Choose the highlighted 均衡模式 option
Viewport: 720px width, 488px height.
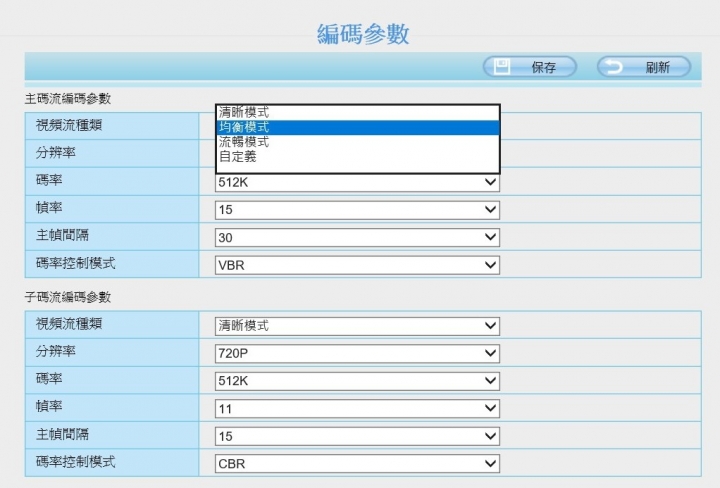[x=358, y=127]
